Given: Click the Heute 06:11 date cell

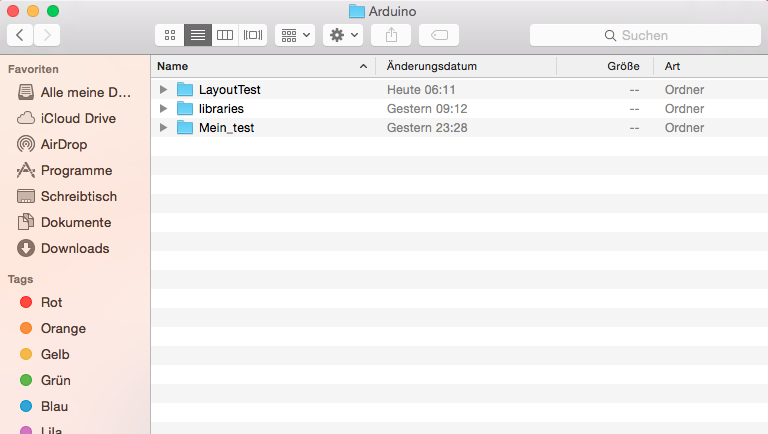Looking at the screenshot, I should [421, 90].
